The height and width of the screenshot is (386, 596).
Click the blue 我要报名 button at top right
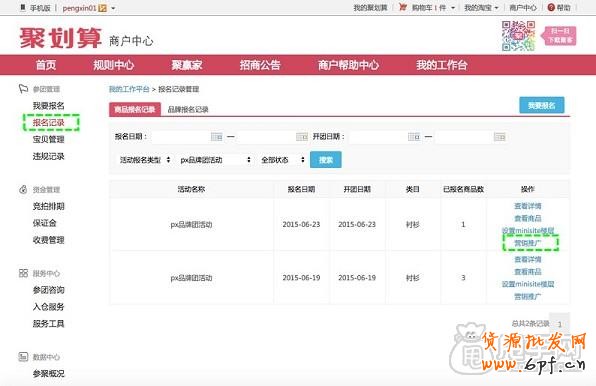542,105
